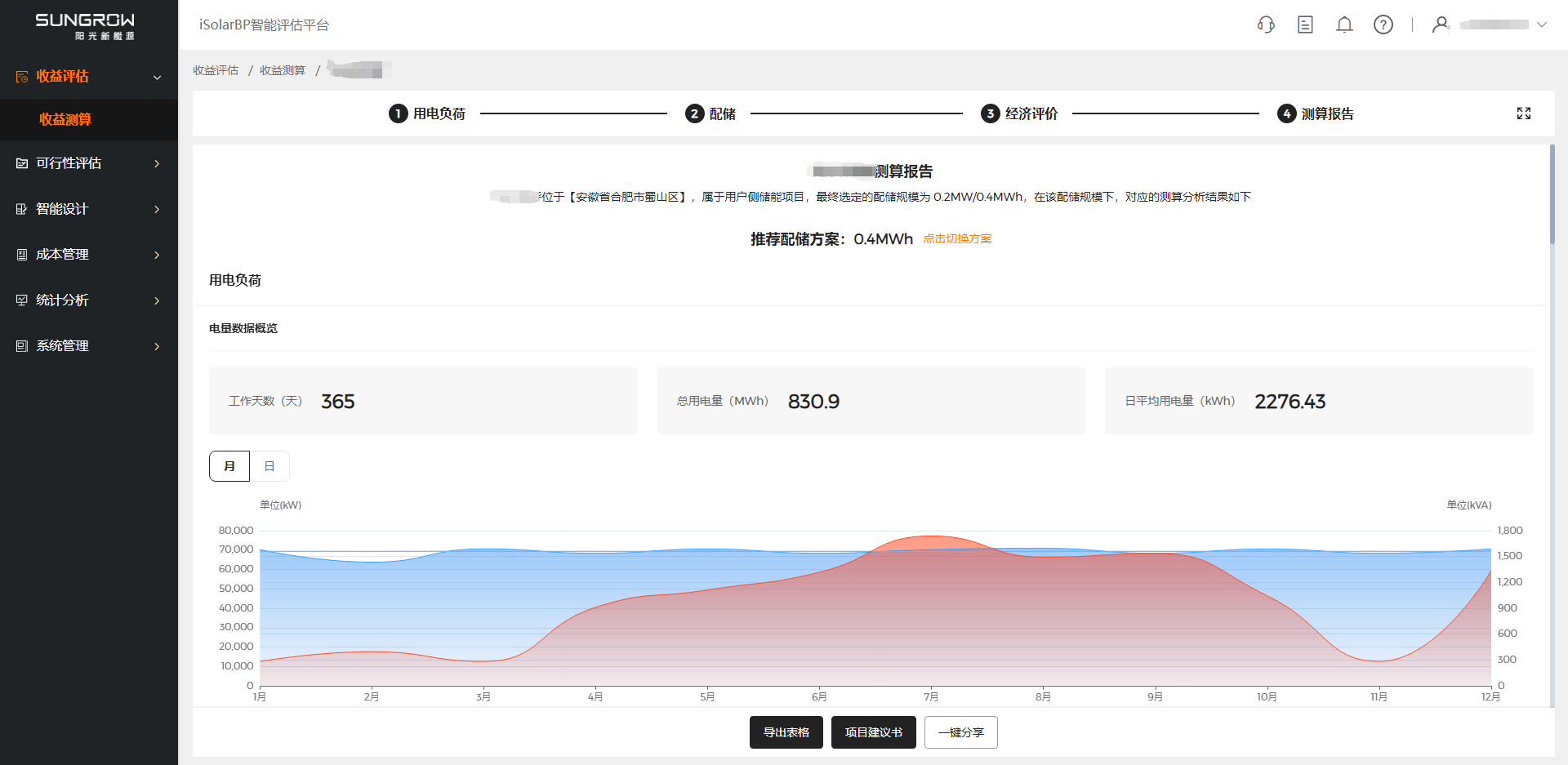
Task: Select 收益测算 submenu item
Action: [65, 119]
